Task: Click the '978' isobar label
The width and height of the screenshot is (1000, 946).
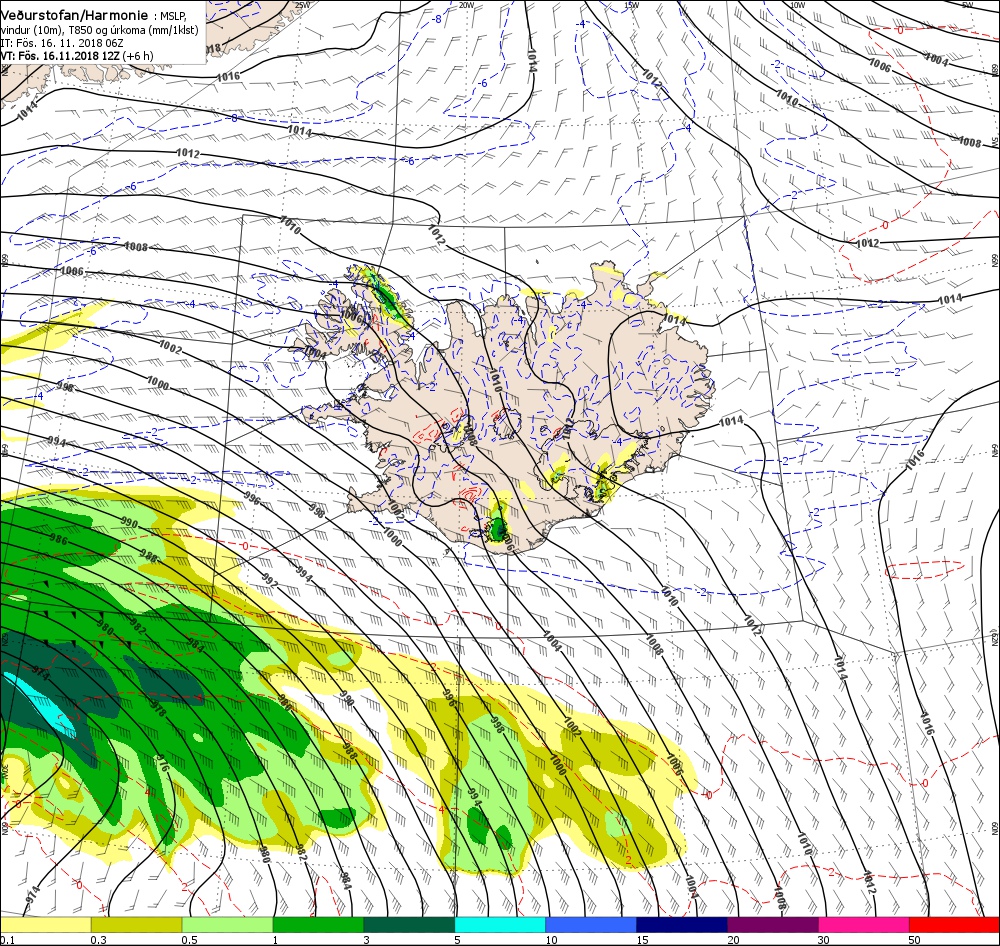Action: click(158, 707)
